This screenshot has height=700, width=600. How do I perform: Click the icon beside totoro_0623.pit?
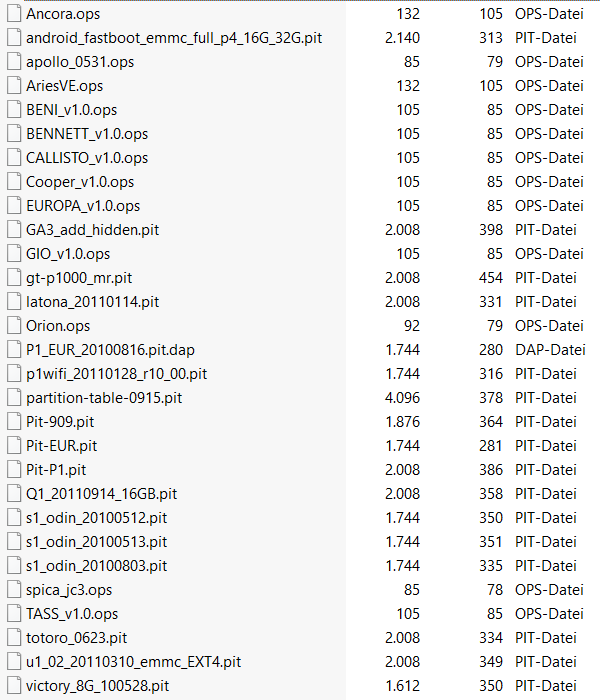pos(13,638)
